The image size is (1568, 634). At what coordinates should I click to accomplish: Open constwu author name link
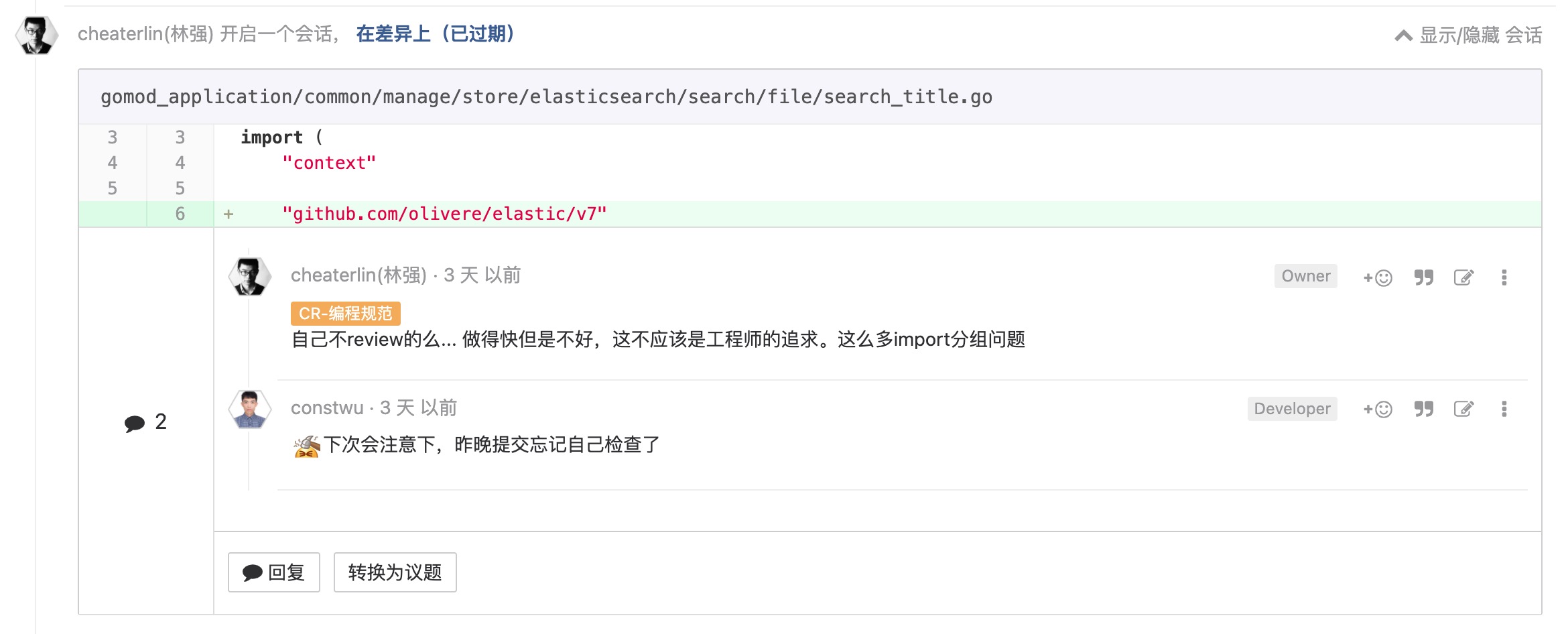coord(327,408)
